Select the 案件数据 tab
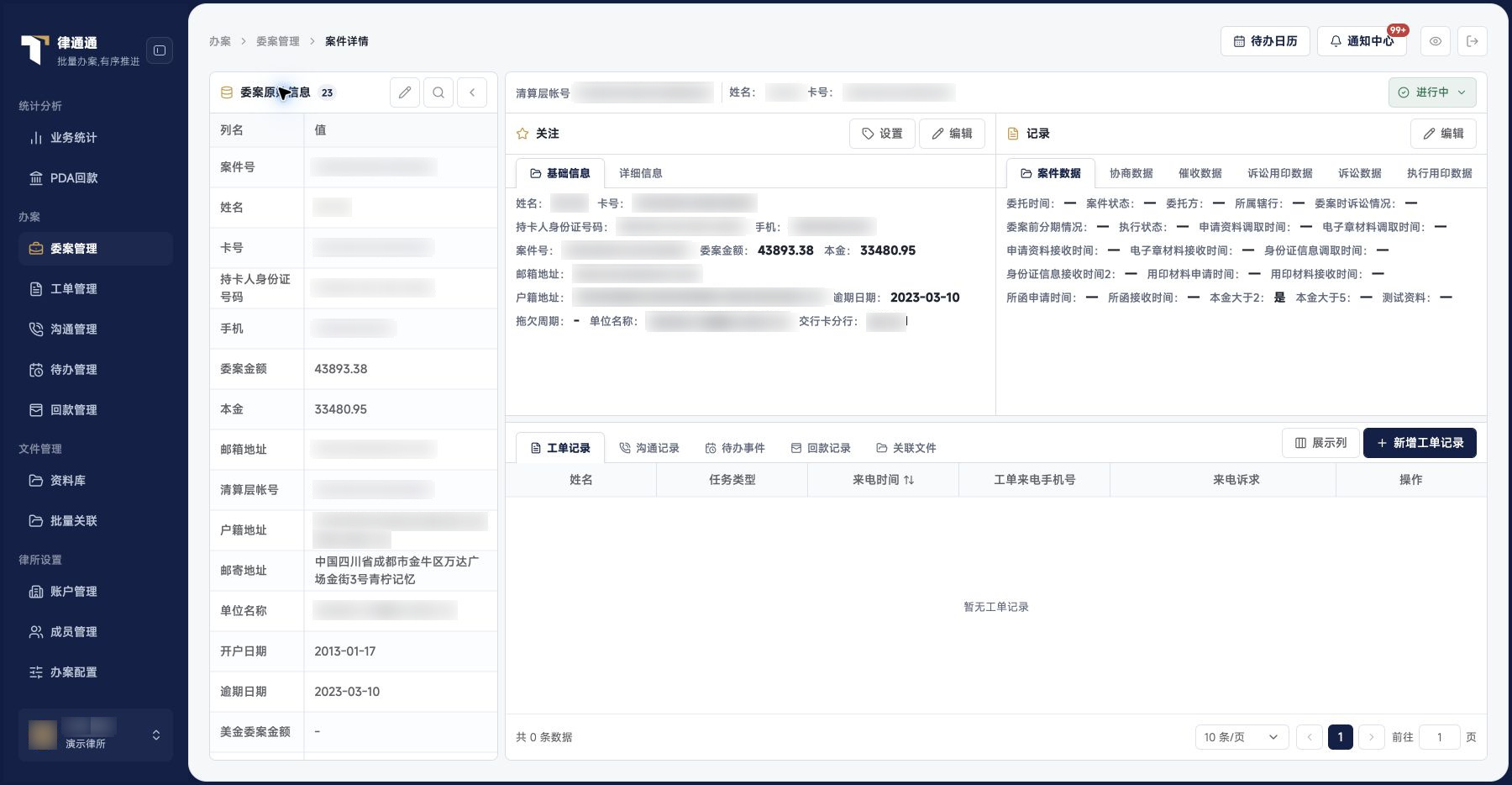The width and height of the screenshot is (1512, 785). (x=1051, y=173)
